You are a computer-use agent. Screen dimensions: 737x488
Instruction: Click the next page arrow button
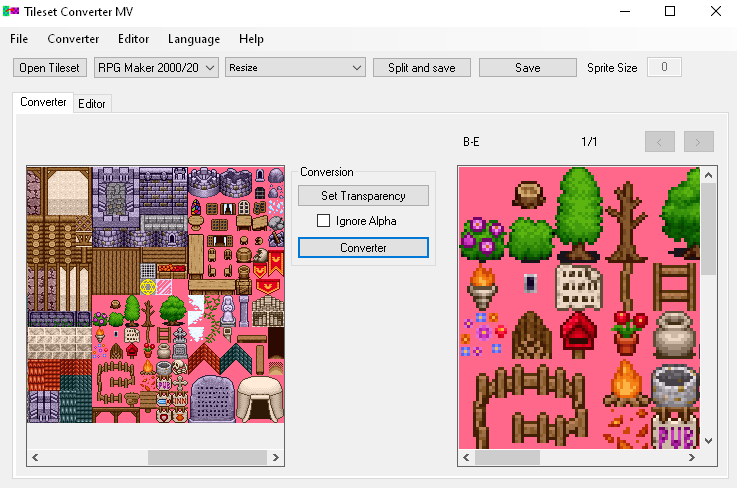pos(699,141)
